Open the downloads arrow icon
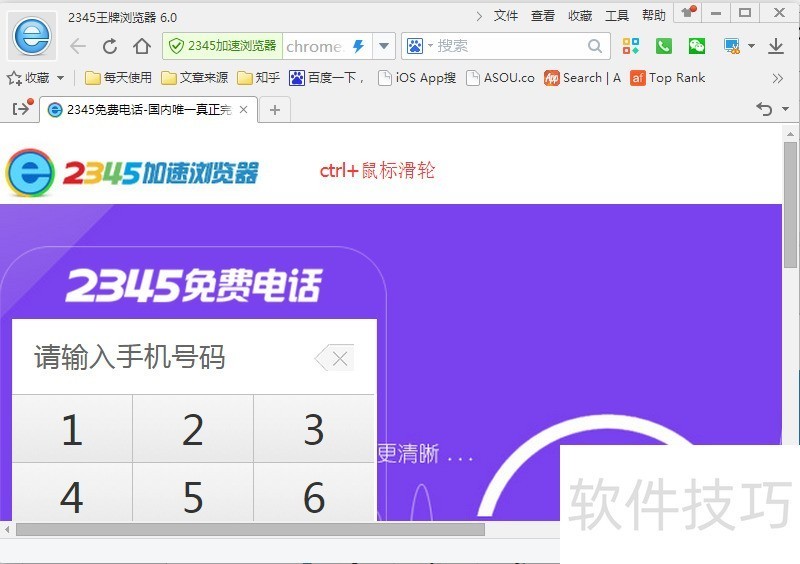 point(776,46)
